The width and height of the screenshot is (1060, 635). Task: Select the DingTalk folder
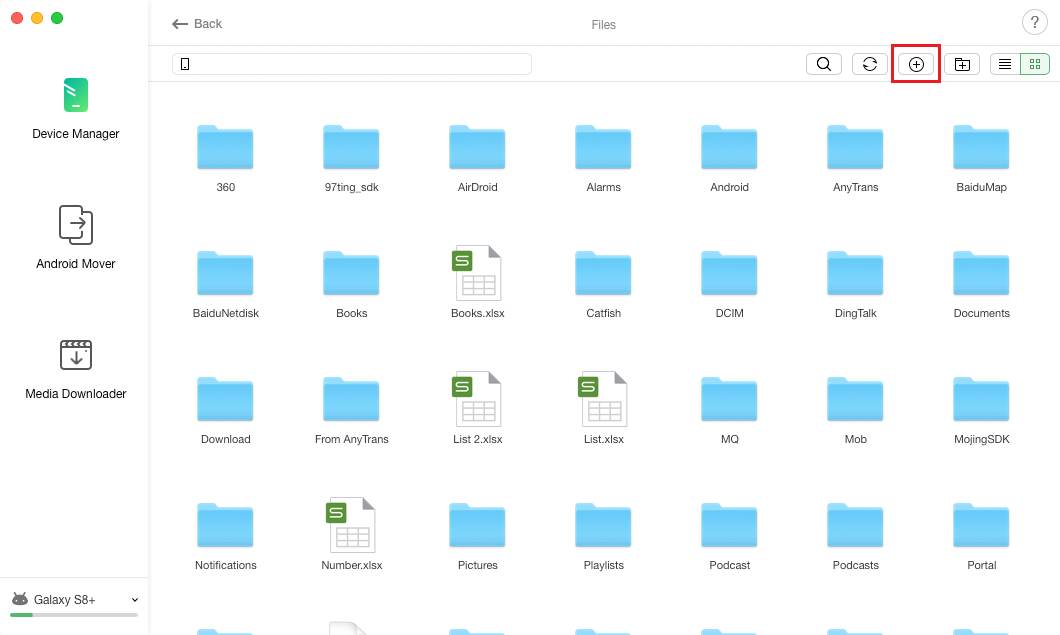[855, 273]
